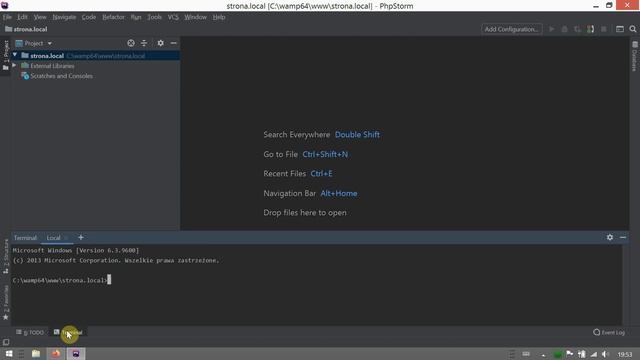Click the Listen for PHP Debug Connections icon
Viewport: 640px width, 360px height.
coord(590,29)
